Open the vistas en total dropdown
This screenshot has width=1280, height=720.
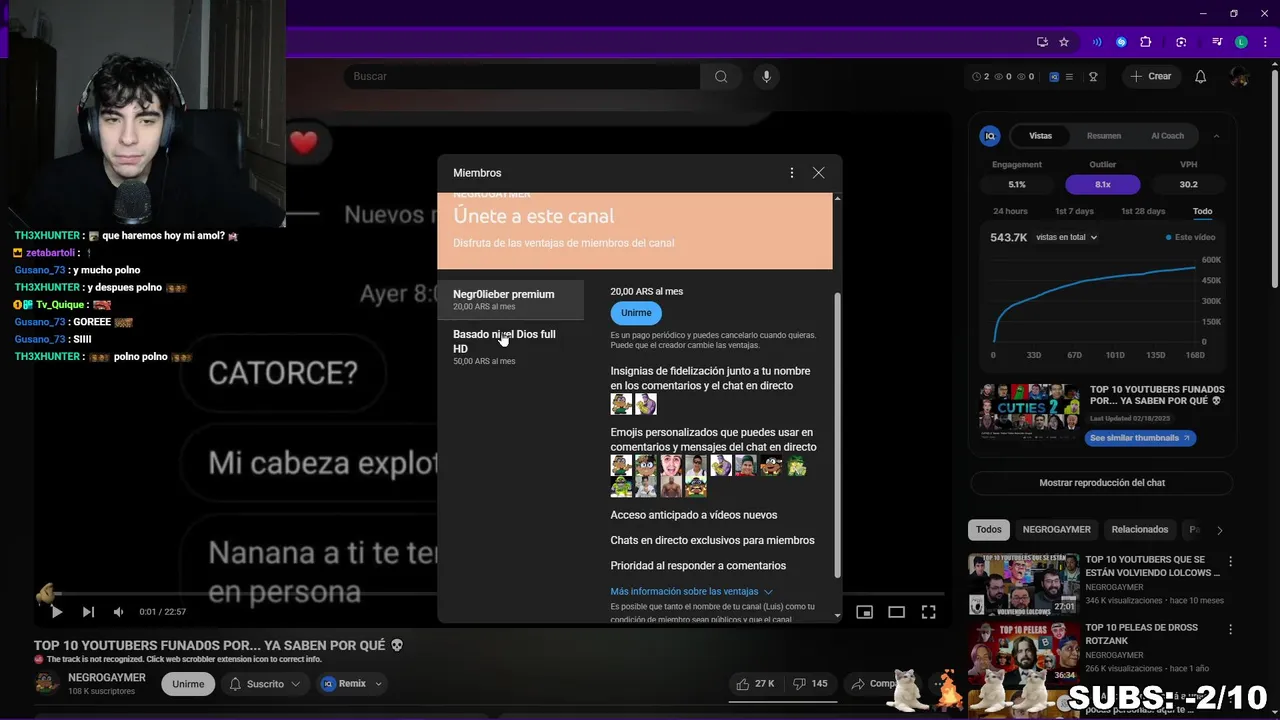coord(1066,237)
